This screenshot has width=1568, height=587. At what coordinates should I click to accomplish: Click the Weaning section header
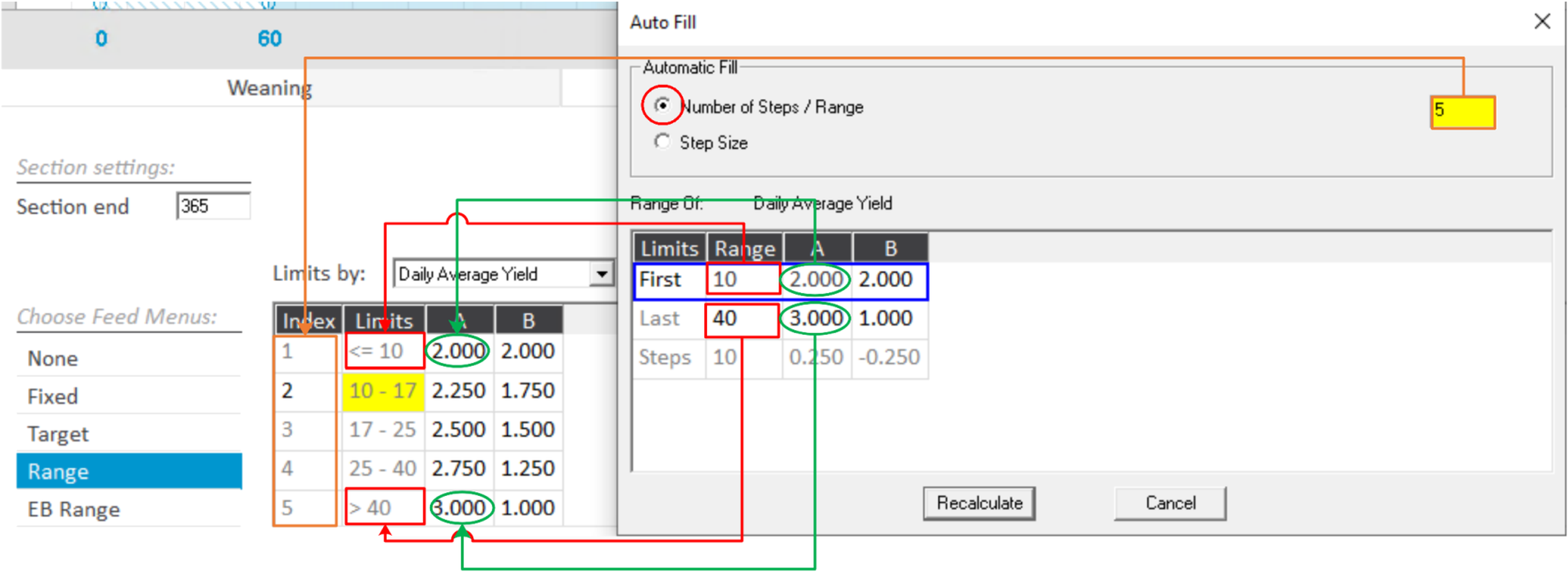point(270,88)
